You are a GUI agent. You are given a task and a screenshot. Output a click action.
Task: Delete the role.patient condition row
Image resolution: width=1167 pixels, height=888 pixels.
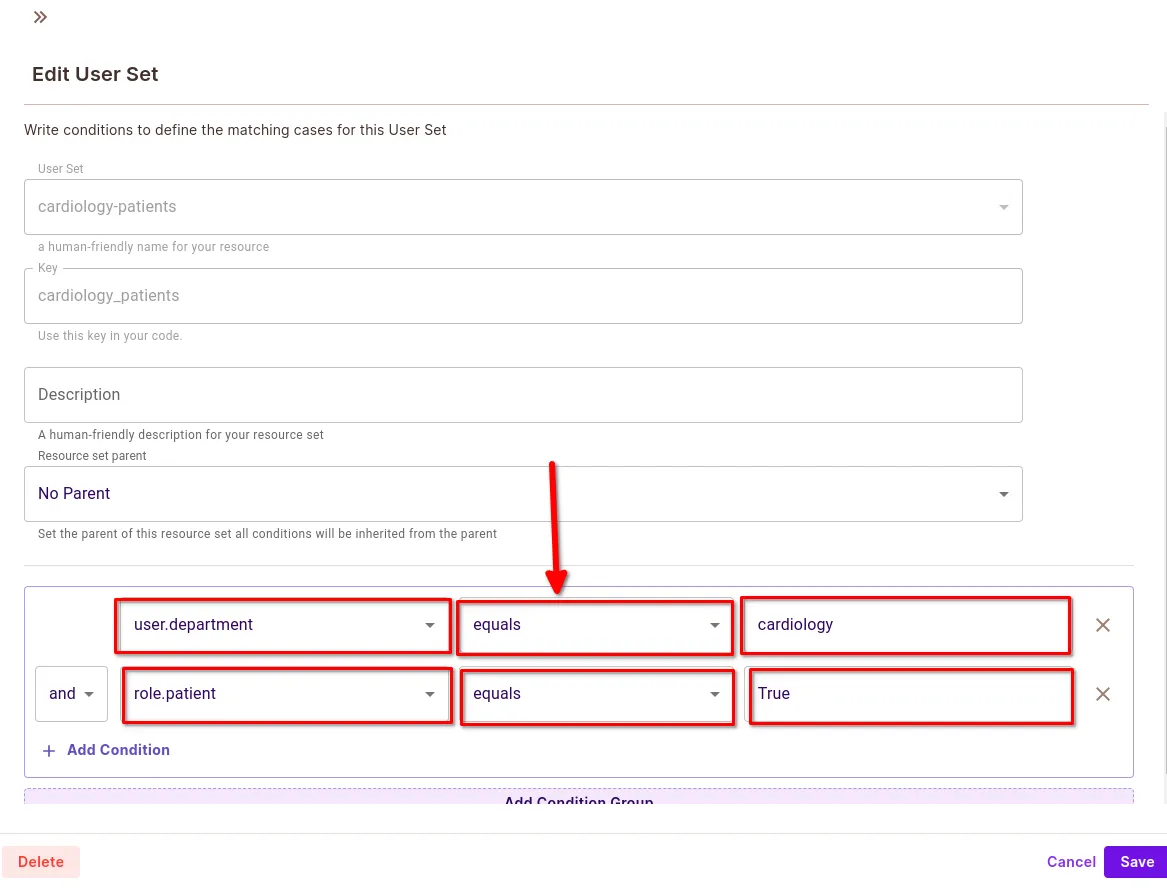point(1103,694)
